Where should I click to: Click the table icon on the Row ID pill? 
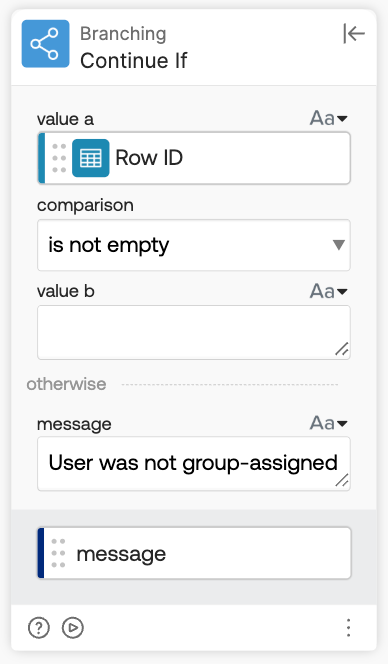pos(91,158)
